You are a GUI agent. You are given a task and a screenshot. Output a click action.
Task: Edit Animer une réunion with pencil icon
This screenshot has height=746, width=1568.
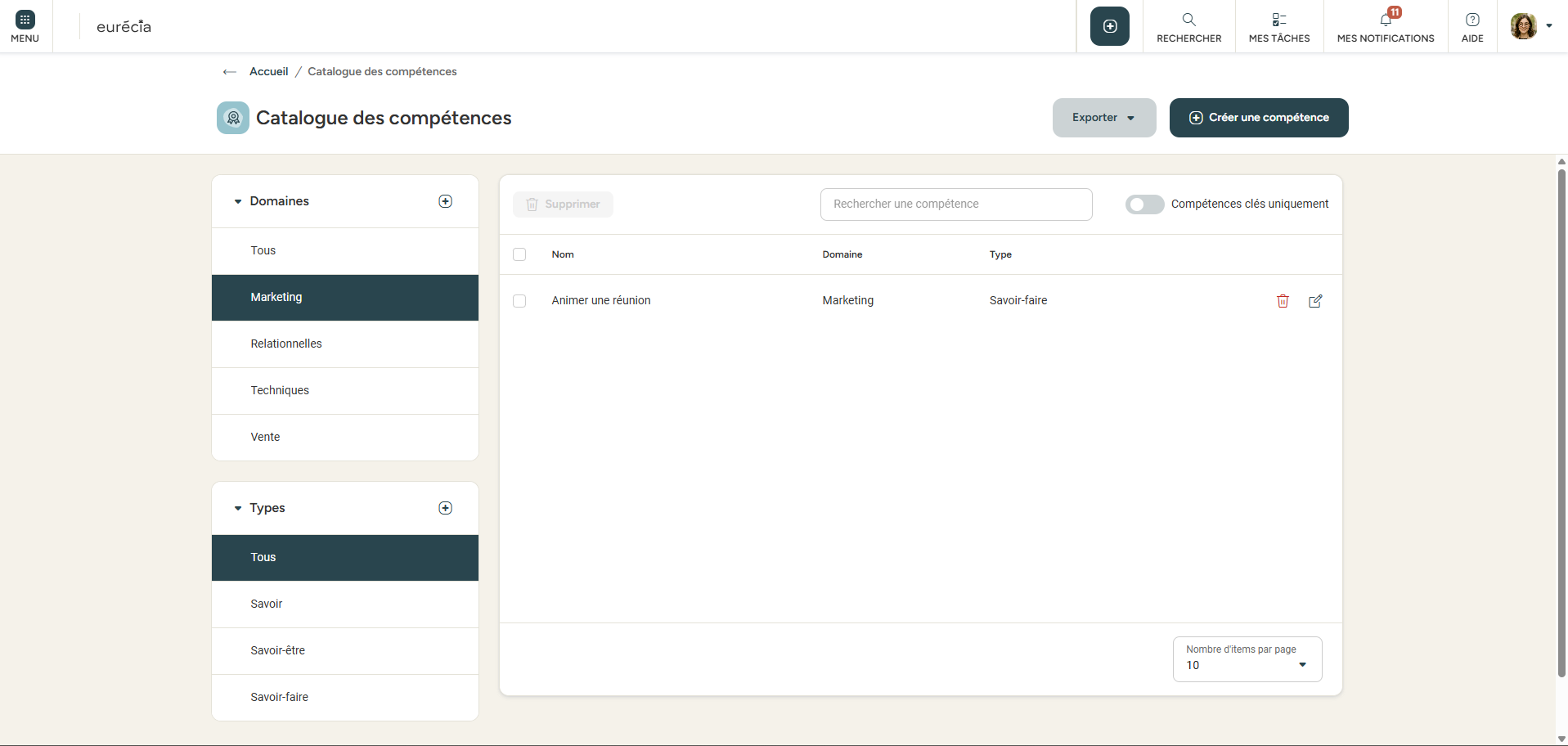(1315, 301)
